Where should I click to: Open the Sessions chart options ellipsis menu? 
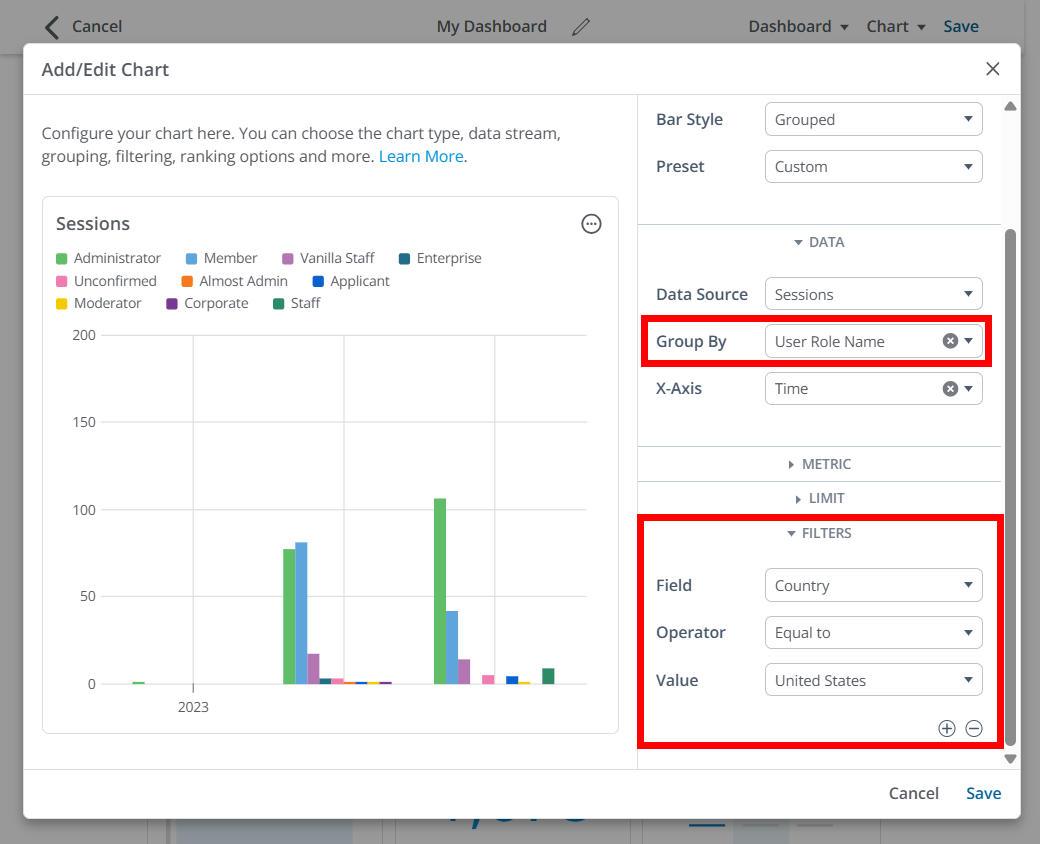[591, 224]
